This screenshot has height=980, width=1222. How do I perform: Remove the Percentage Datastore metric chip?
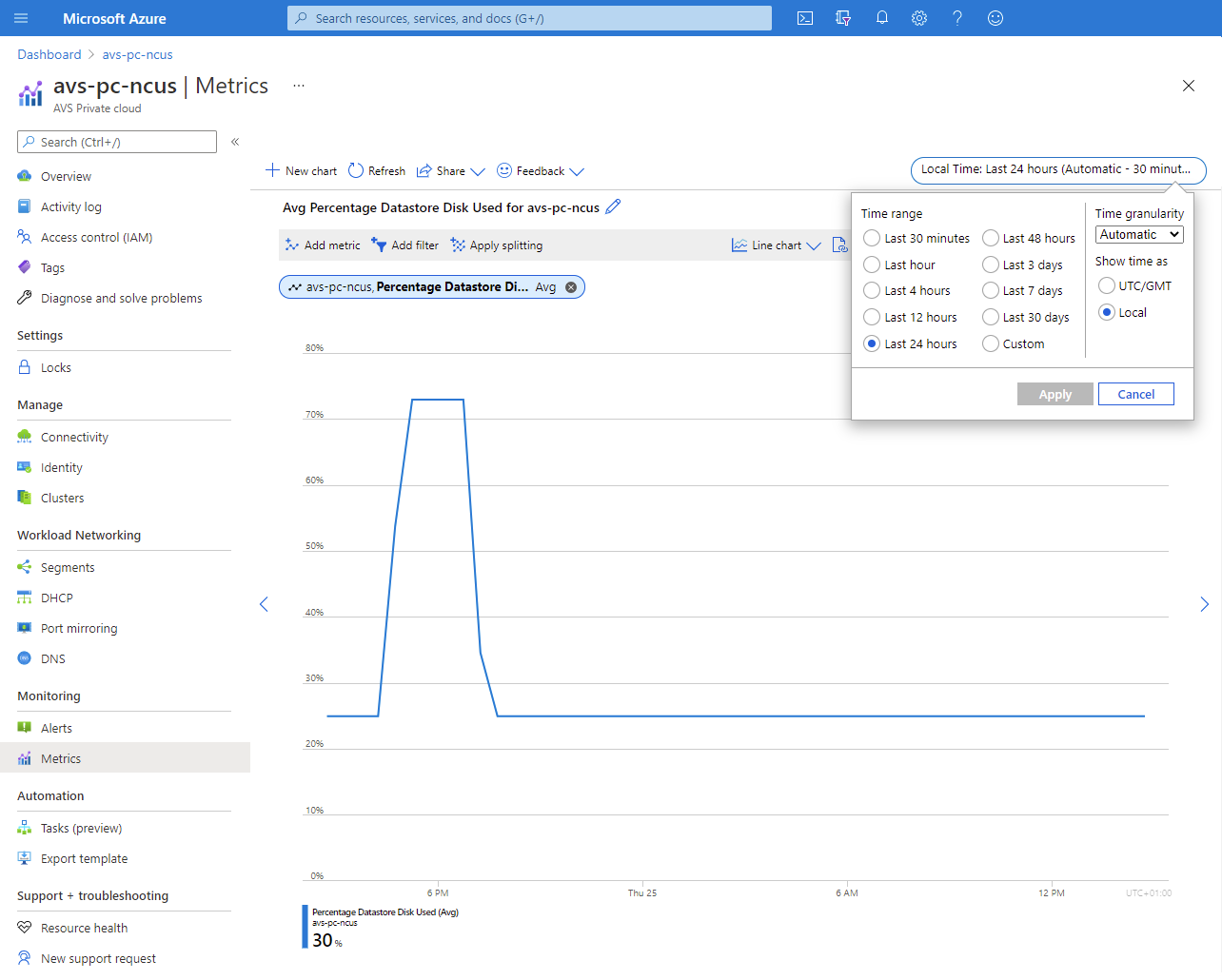tap(571, 287)
